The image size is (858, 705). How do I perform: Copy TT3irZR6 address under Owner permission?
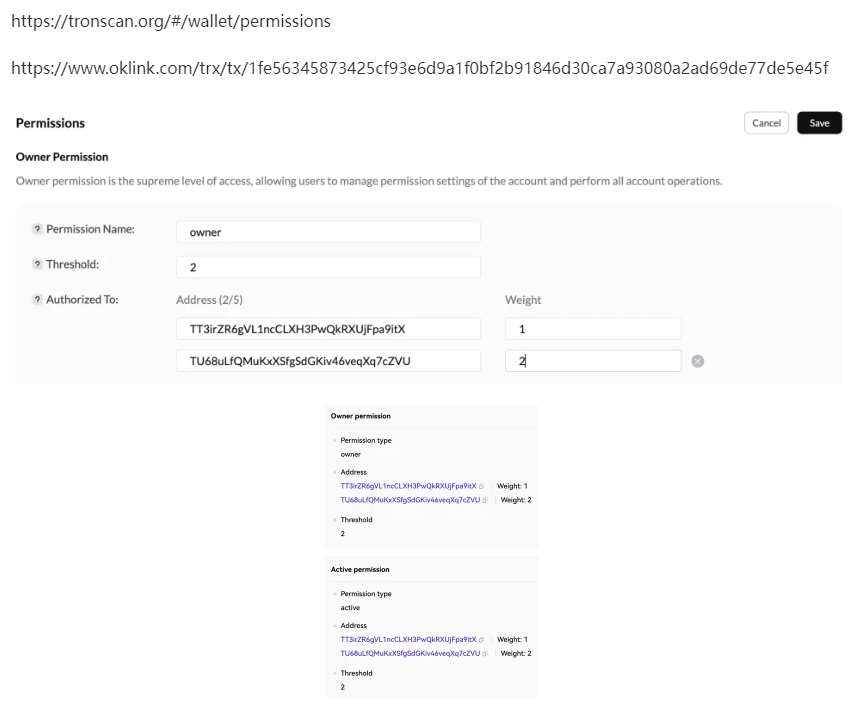[482, 486]
